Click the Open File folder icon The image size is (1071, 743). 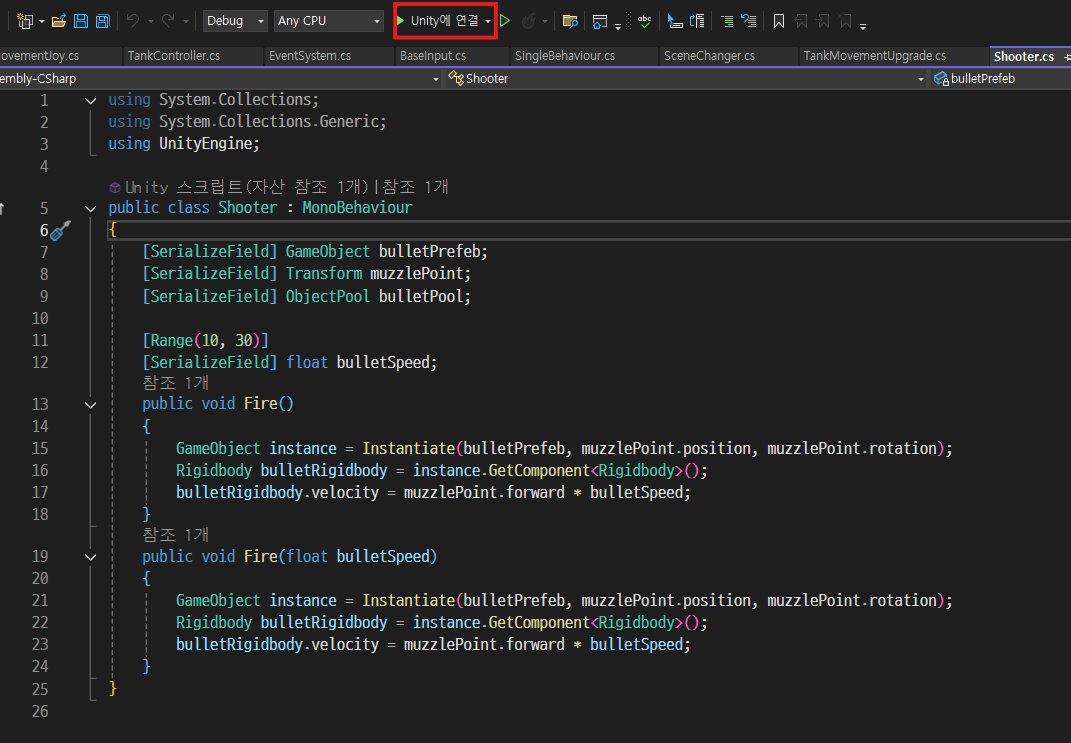click(x=58, y=21)
